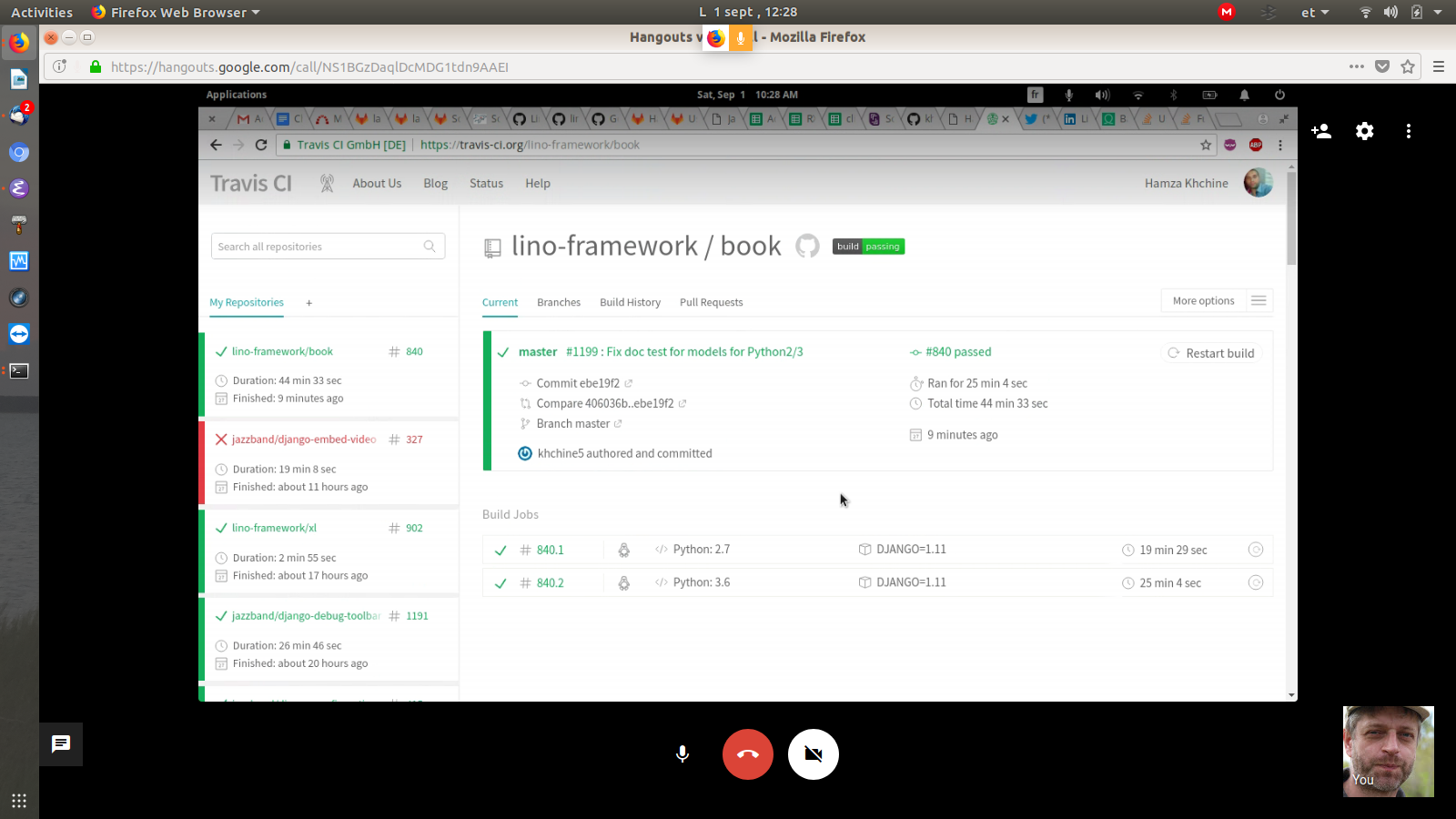
Task: Open the Firefox hamburger menu
Action: [1439, 66]
